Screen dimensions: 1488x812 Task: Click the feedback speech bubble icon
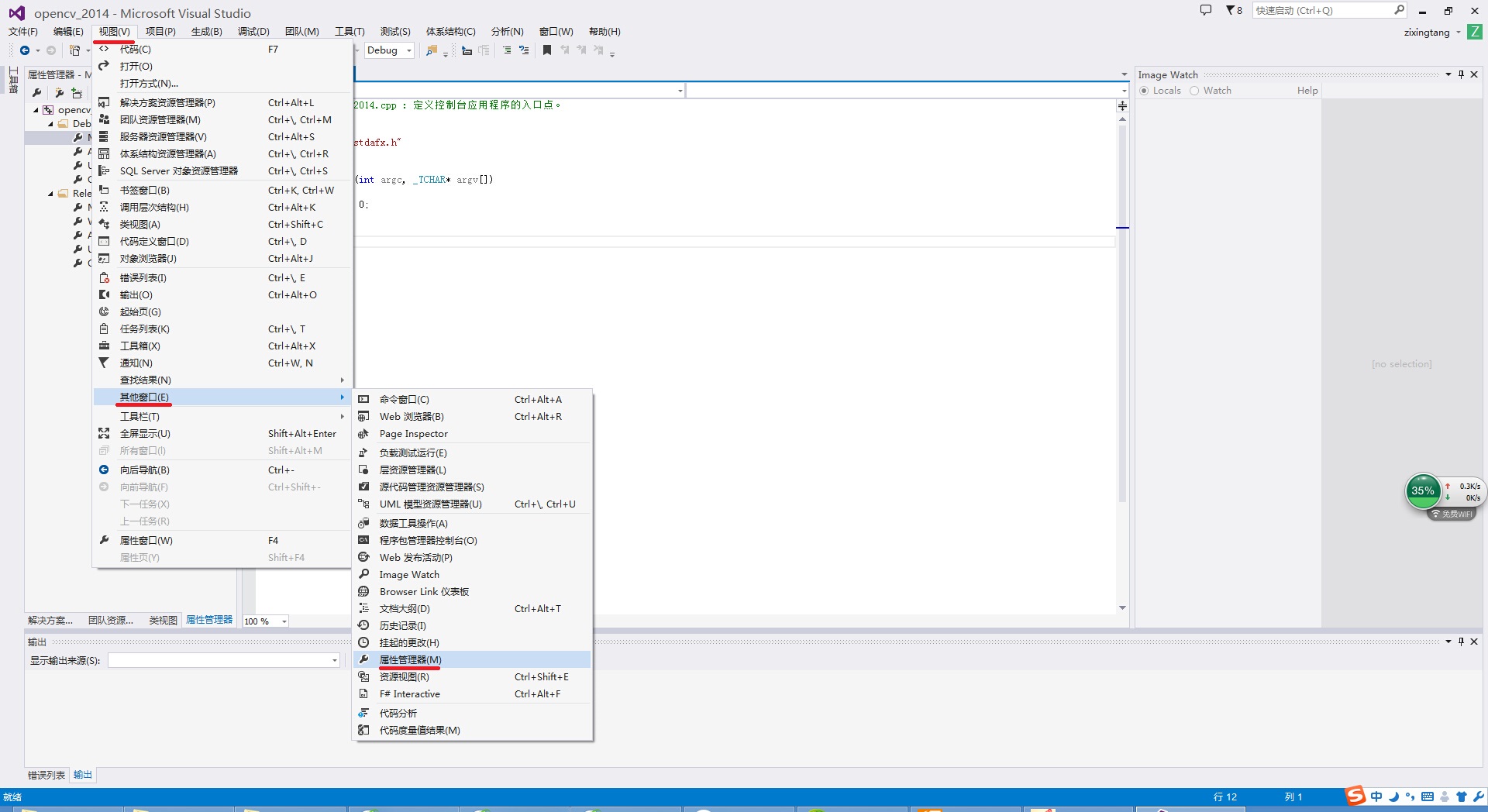pos(1205,10)
